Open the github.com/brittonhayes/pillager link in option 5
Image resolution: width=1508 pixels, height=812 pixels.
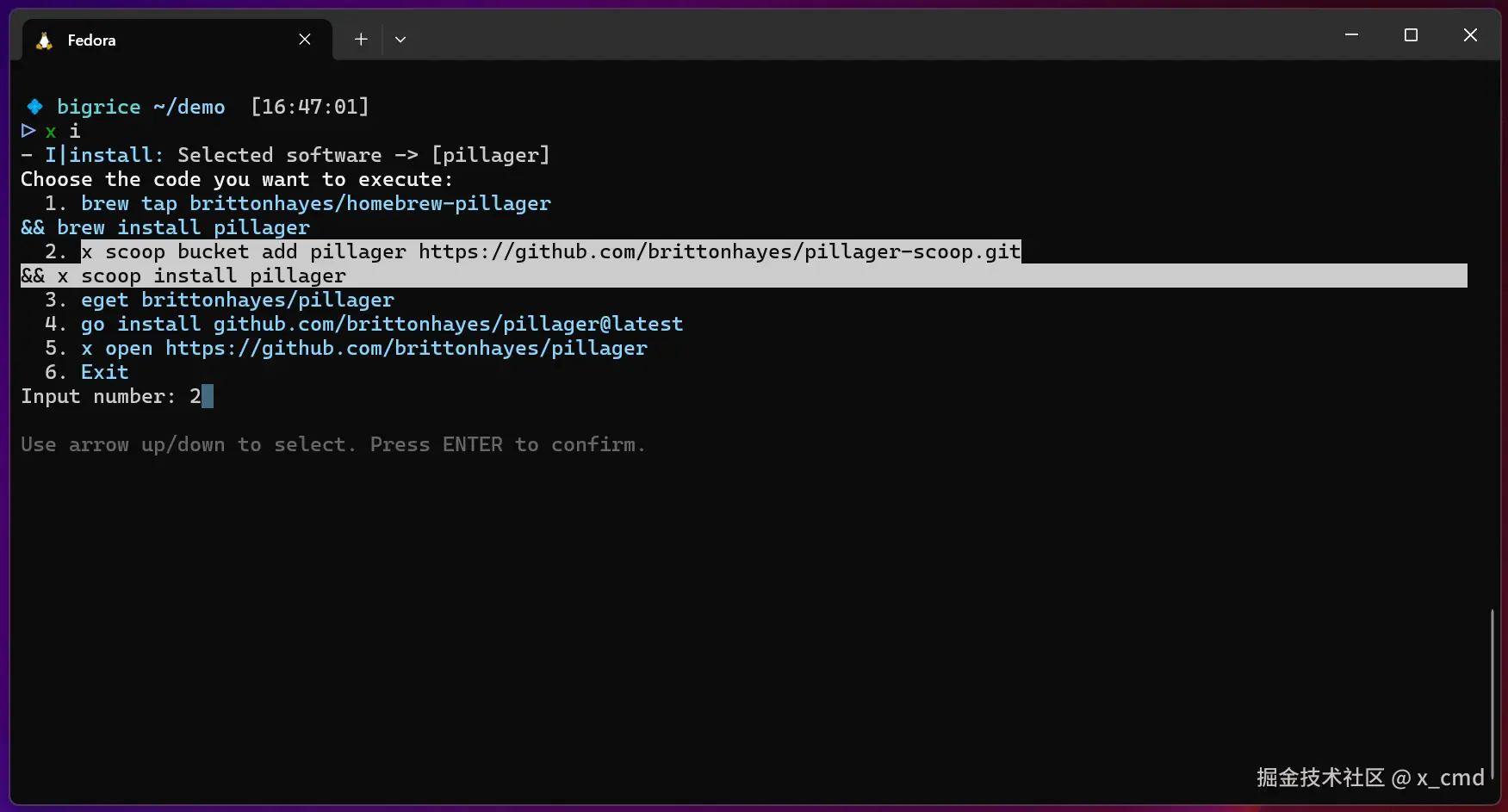point(406,349)
